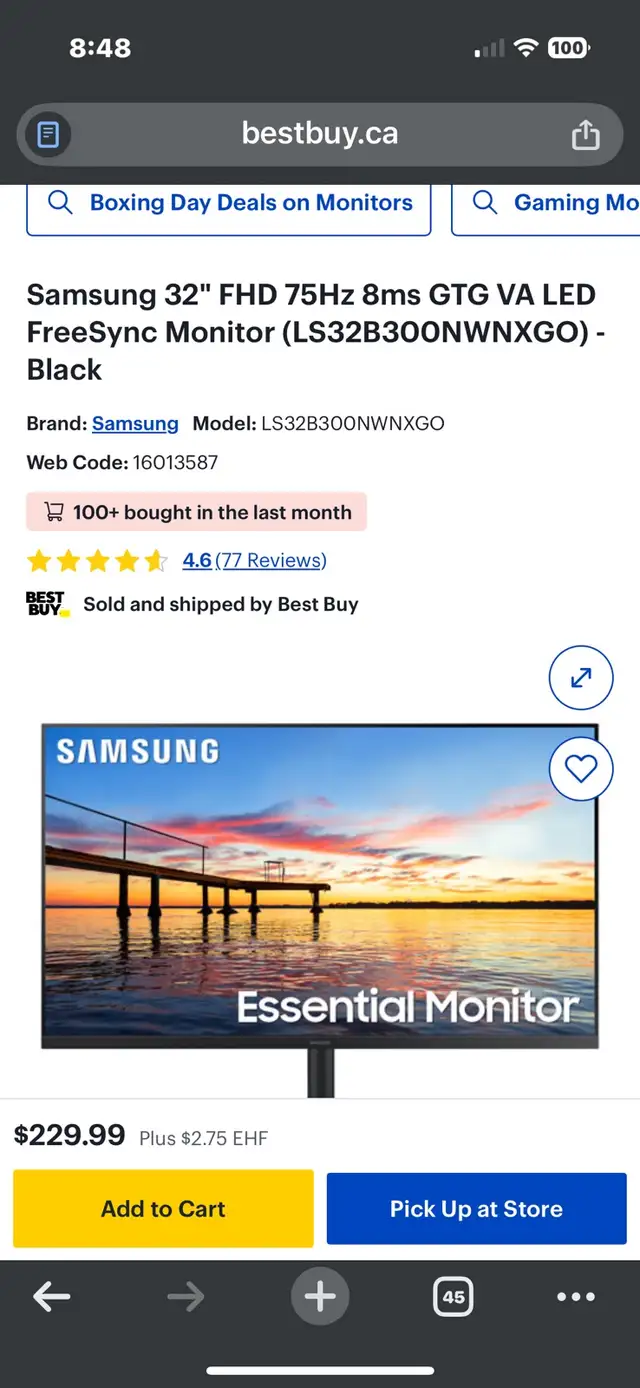Tap the new tab plus button
The width and height of the screenshot is (640, 1388).
tap(320, 1296)
